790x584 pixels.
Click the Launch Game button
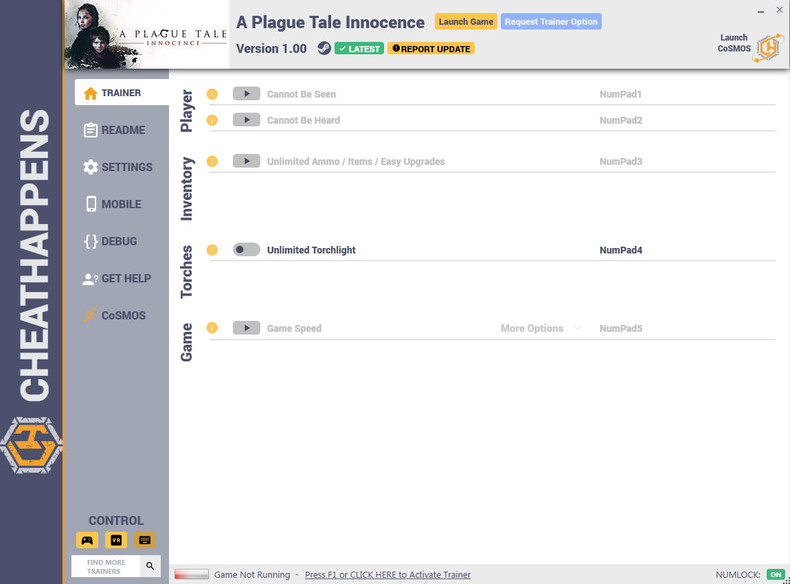pos(466,22)
